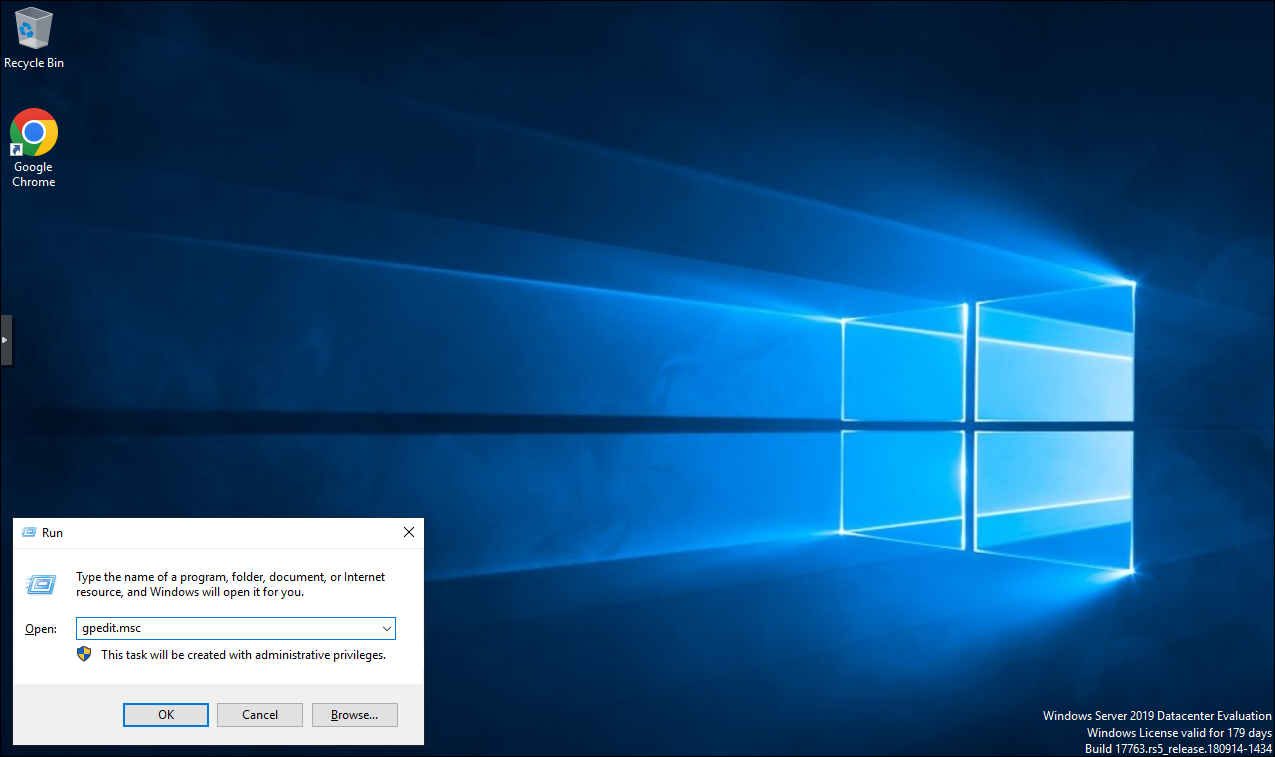
Task: Click inside the Open text field
Action: [x=227, y=629]
